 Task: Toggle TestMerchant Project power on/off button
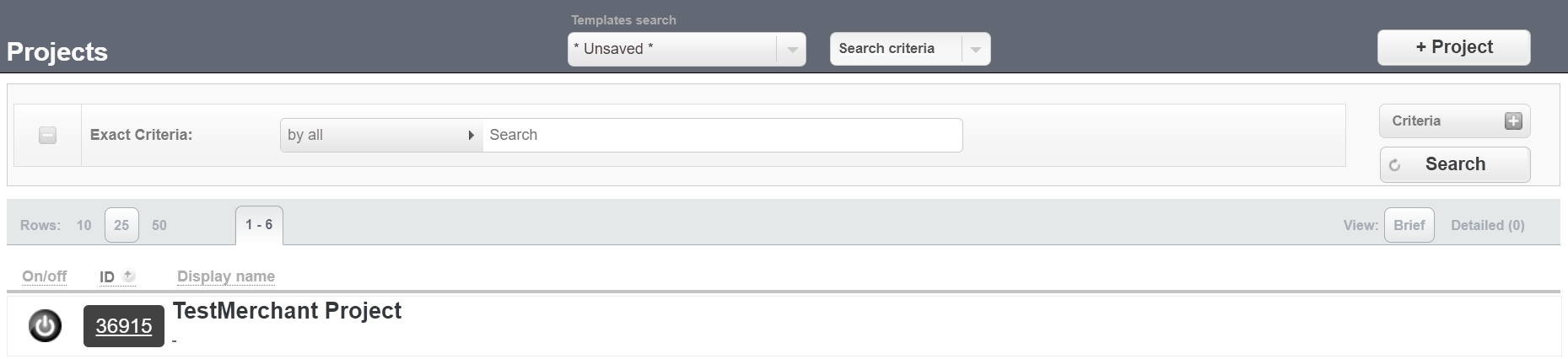[45, 326]
